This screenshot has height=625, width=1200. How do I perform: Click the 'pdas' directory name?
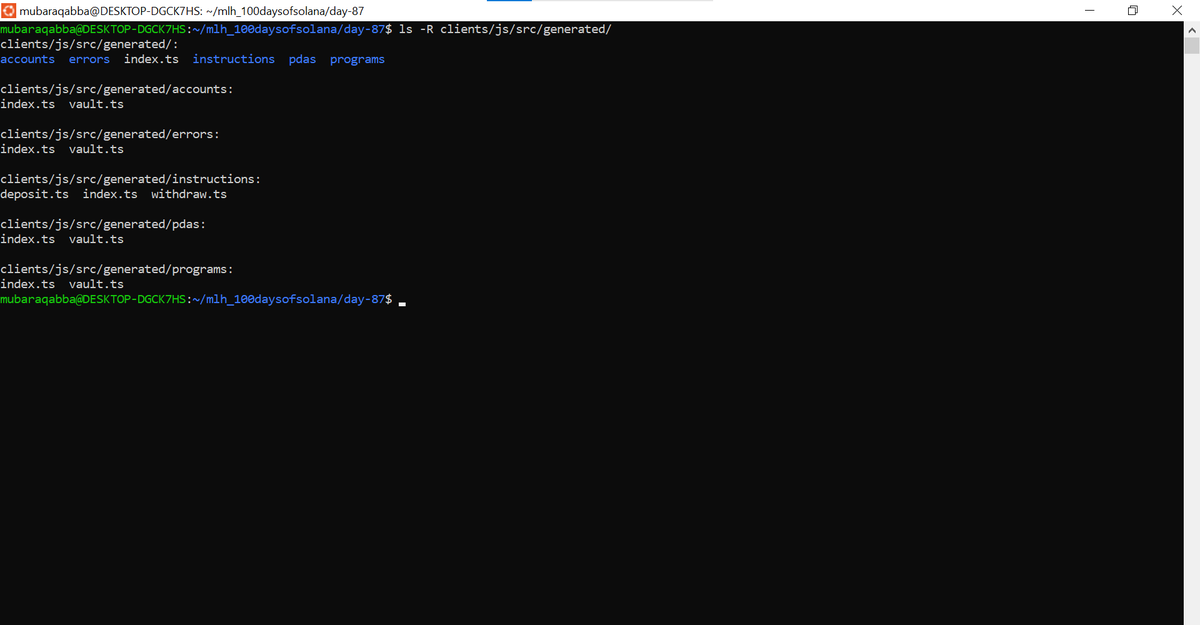pyautogui.click(x=302, y=59)
